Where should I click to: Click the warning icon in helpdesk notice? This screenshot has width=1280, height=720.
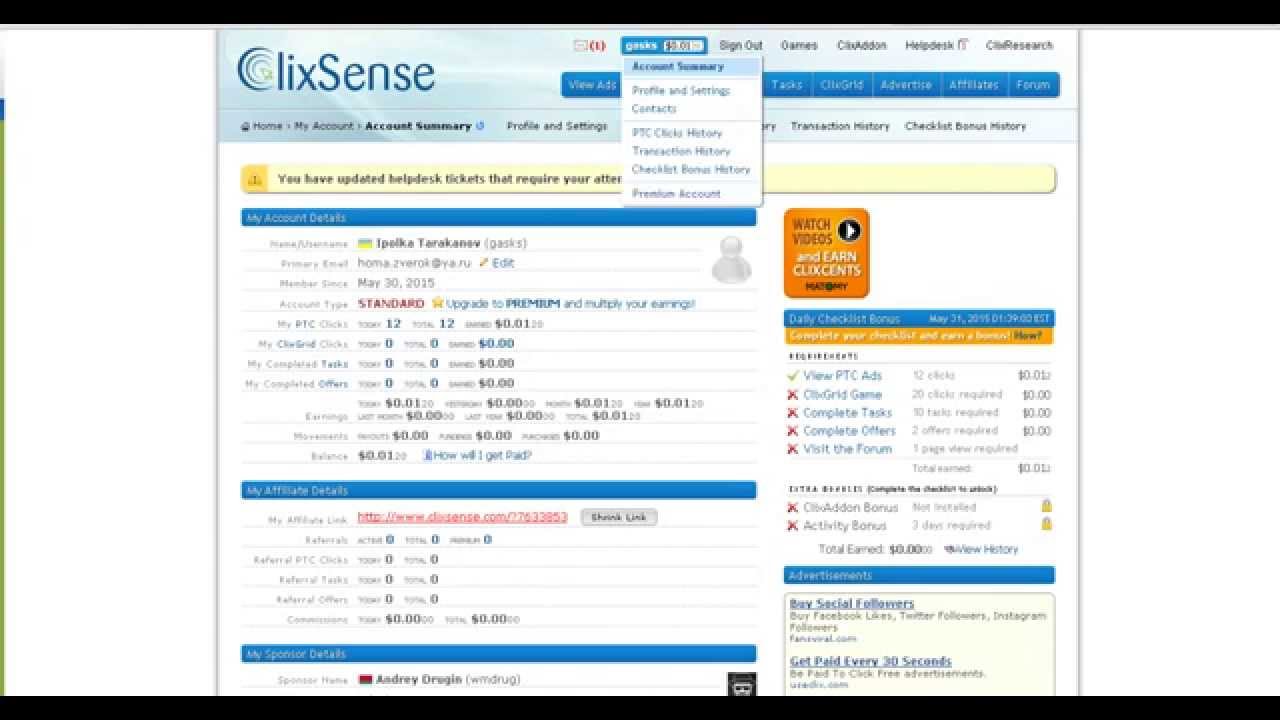(255, 180)
